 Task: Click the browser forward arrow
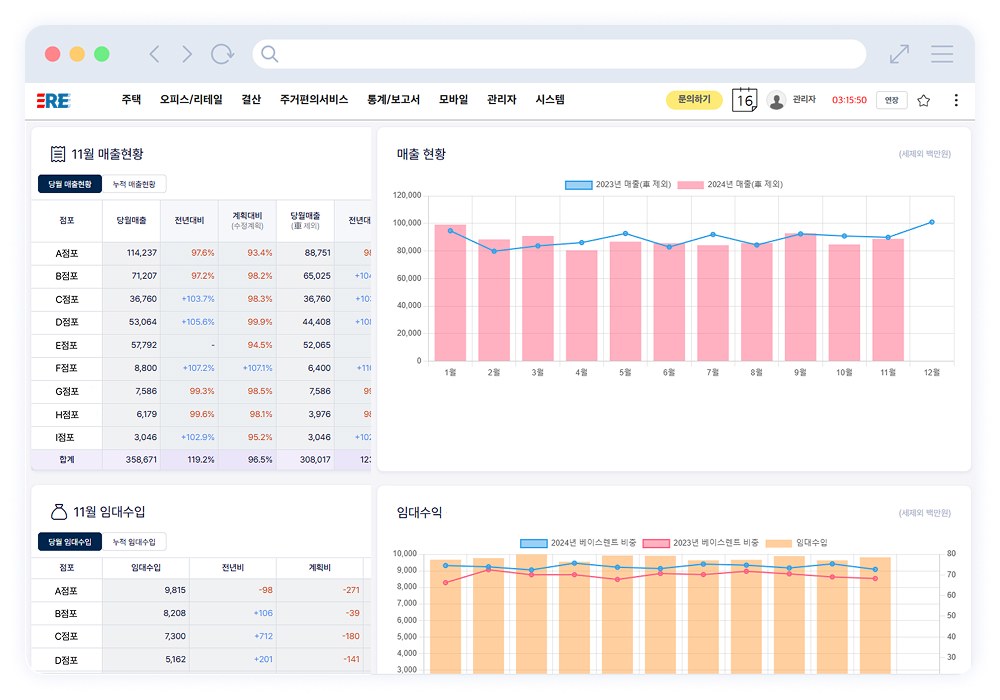(x=187, y=54)
